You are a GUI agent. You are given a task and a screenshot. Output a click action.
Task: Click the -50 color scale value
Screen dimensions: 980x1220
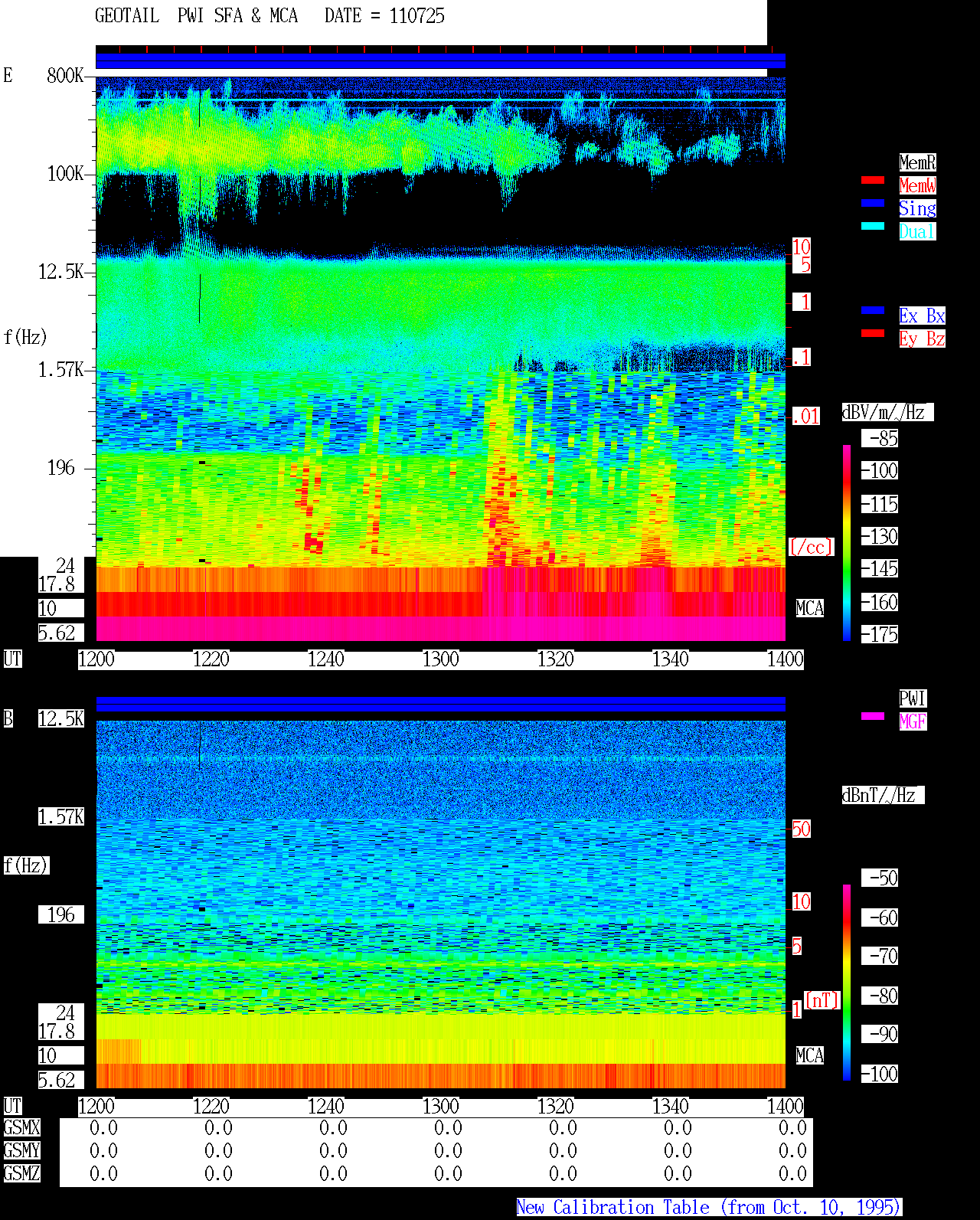880,878
